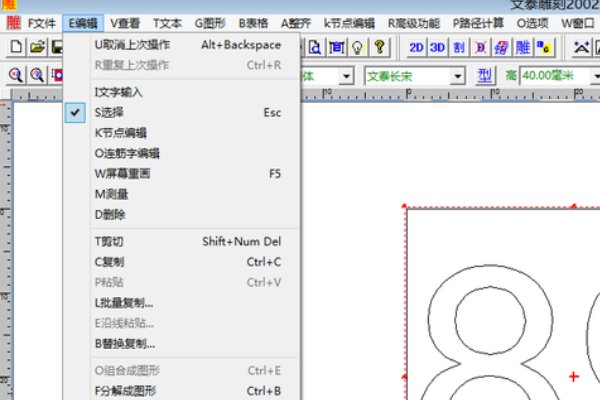
Task: Open the k节点编辑 menu in menu bar
Action: coord(349,23)
